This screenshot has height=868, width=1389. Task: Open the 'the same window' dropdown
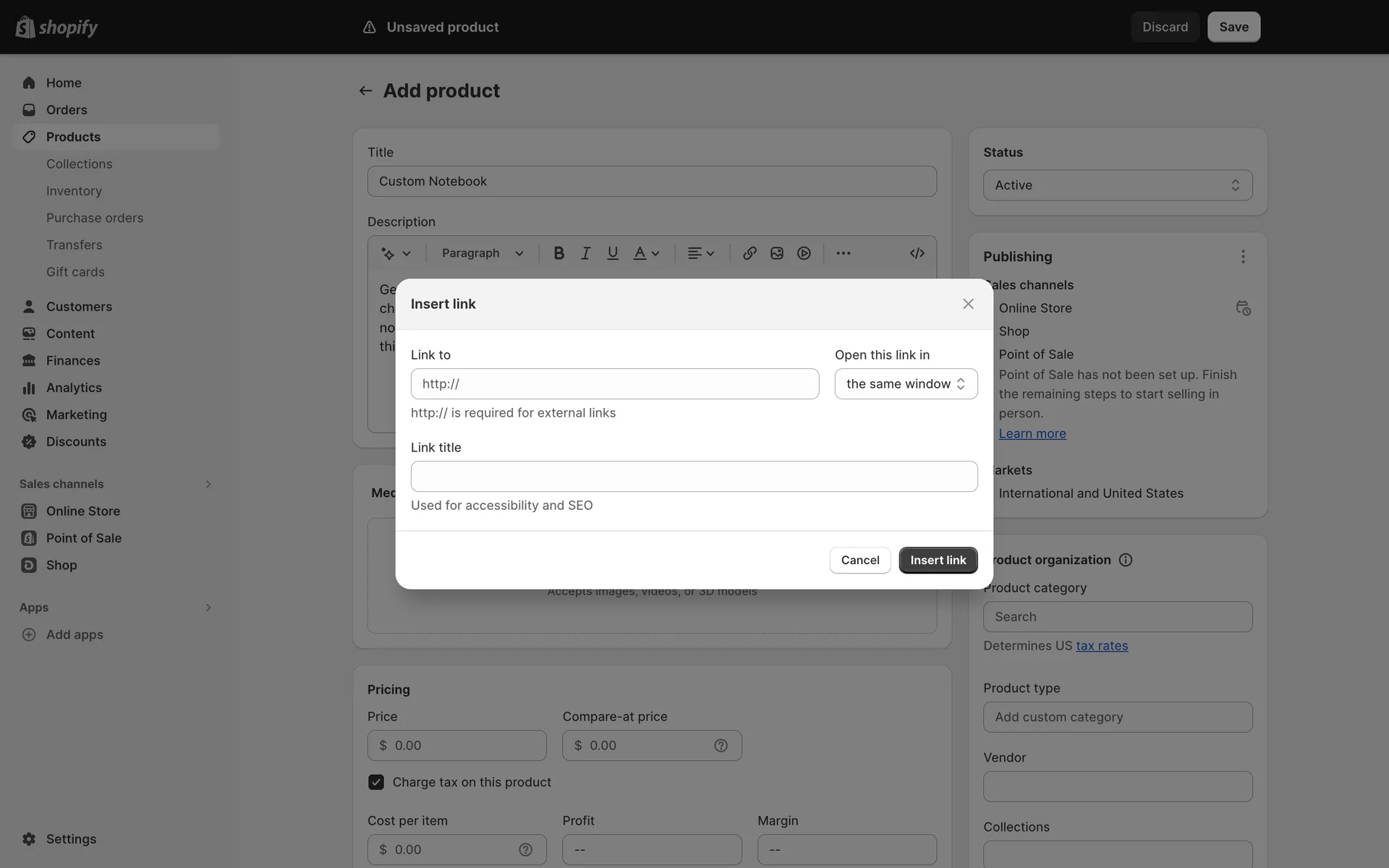(906, 384)
